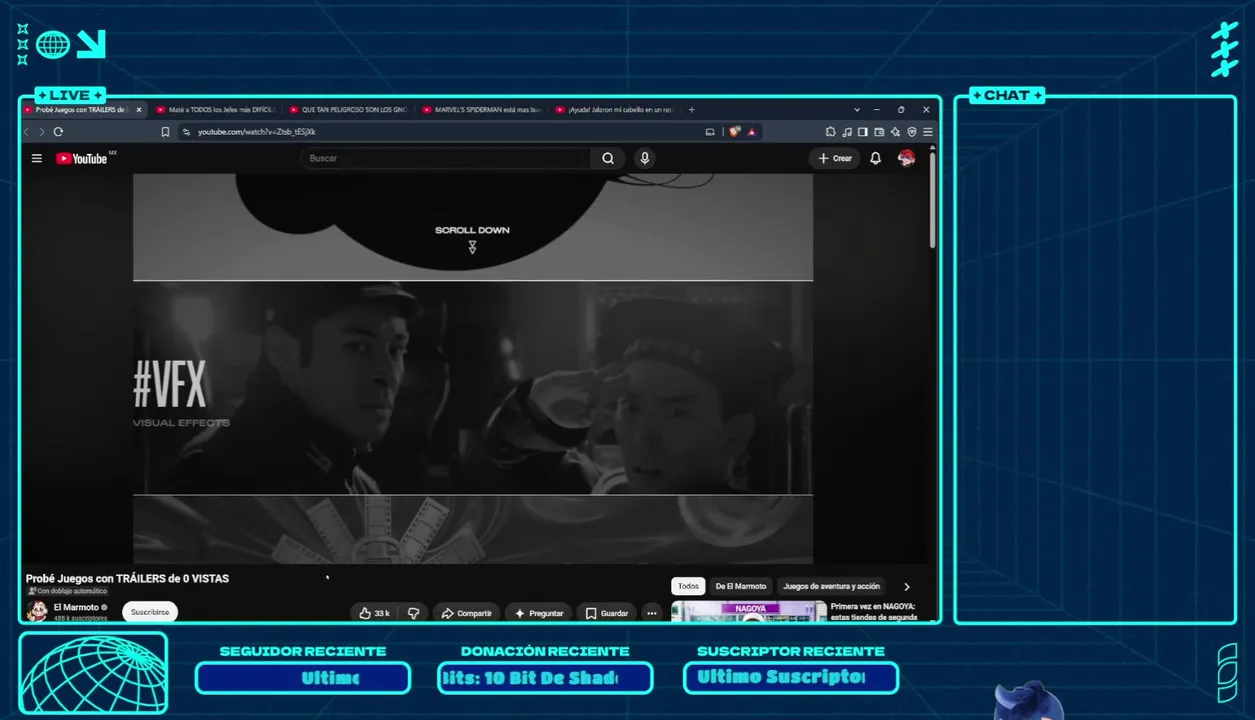Switch to 'MARVEL'S SPIDERMAN' tab
Image resolution: width=1255 pixels, height=720 pixels.
[x=481, y=109]
